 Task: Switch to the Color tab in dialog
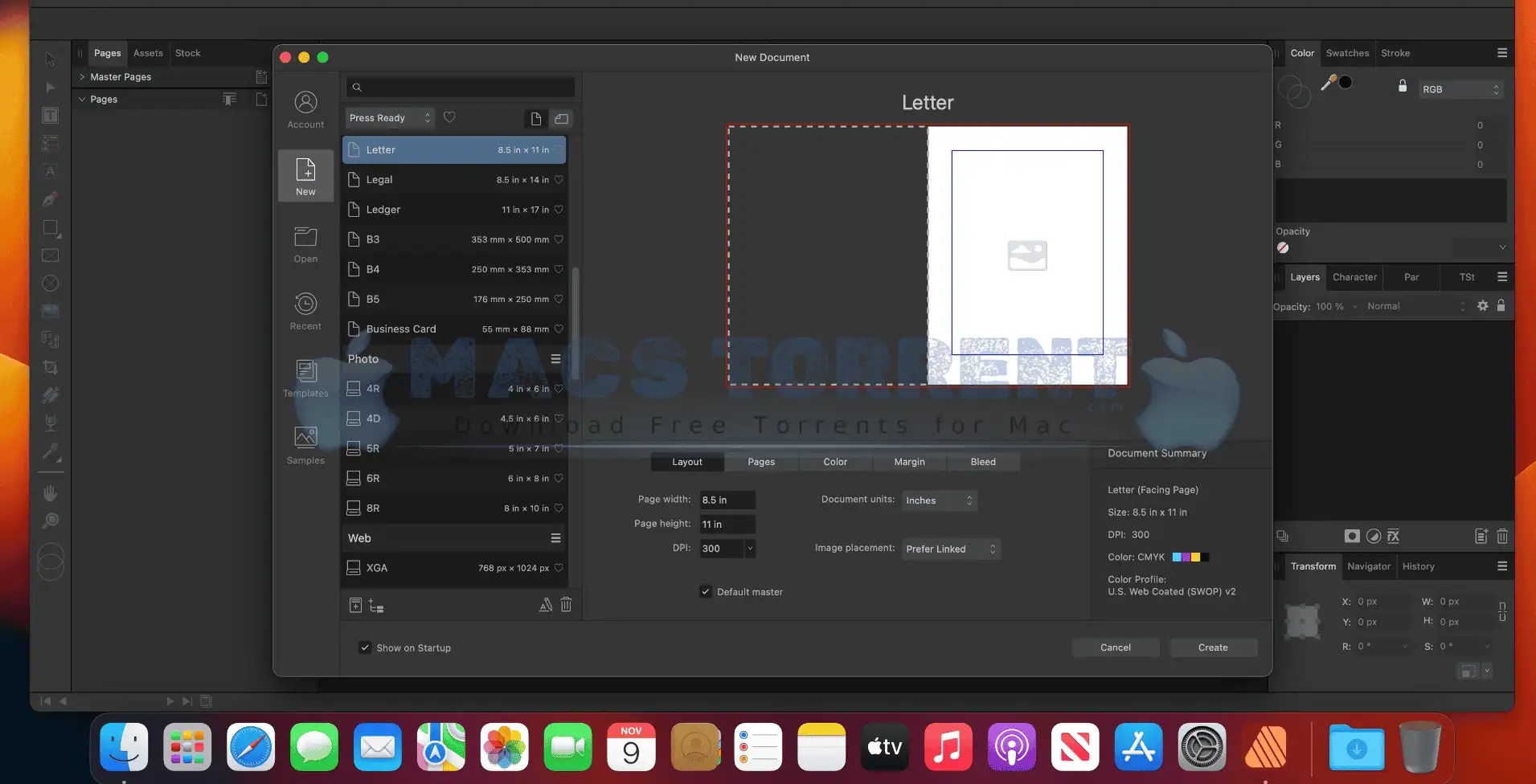(835, 462)
